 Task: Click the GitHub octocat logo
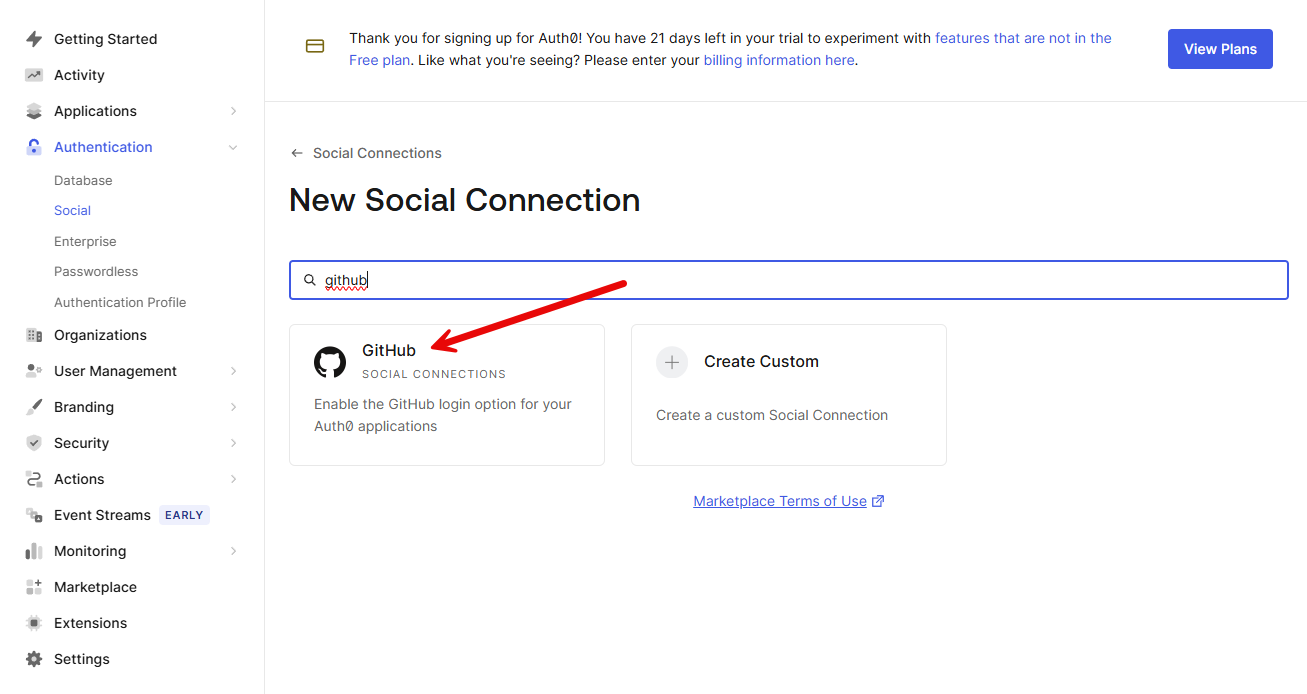coord(330,362)
